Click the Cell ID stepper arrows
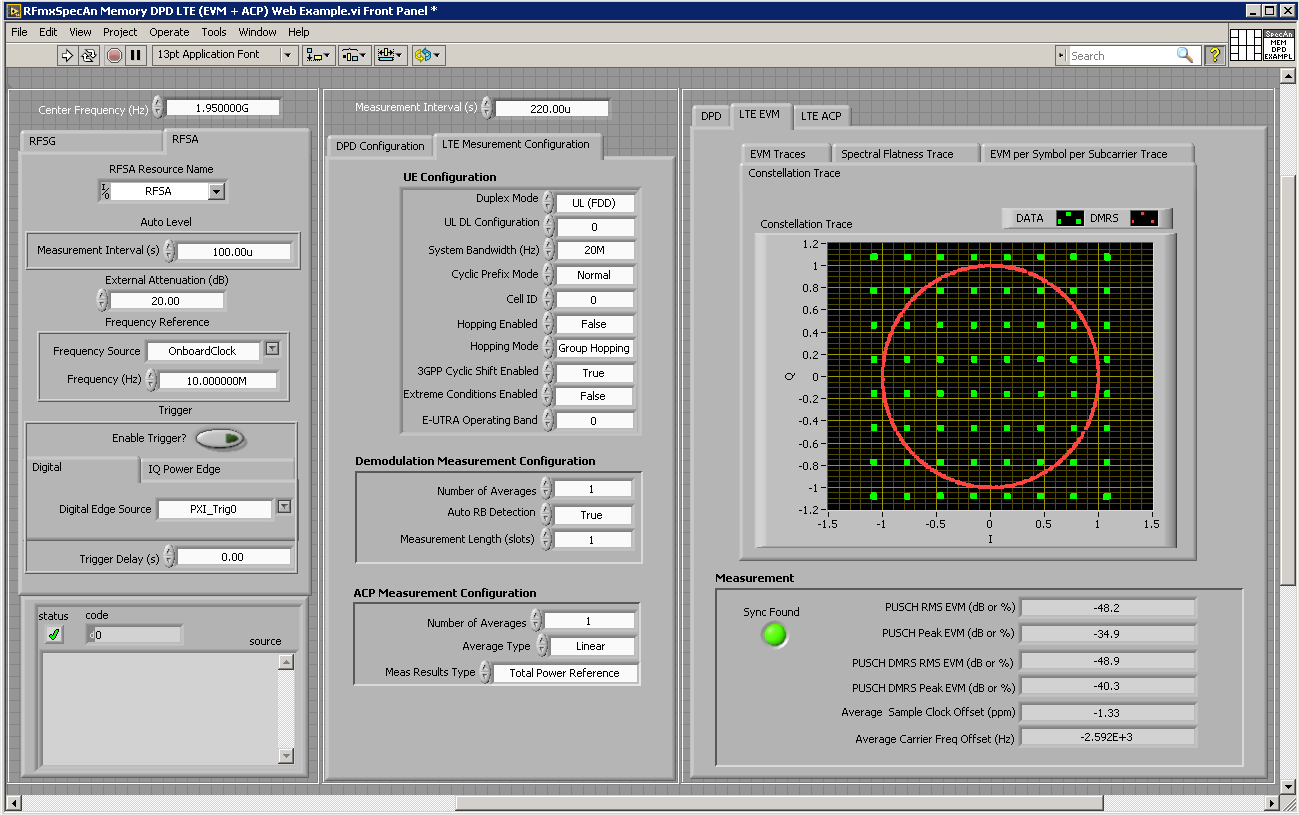The image size is (1299, 815). click(x=548, y=299)
